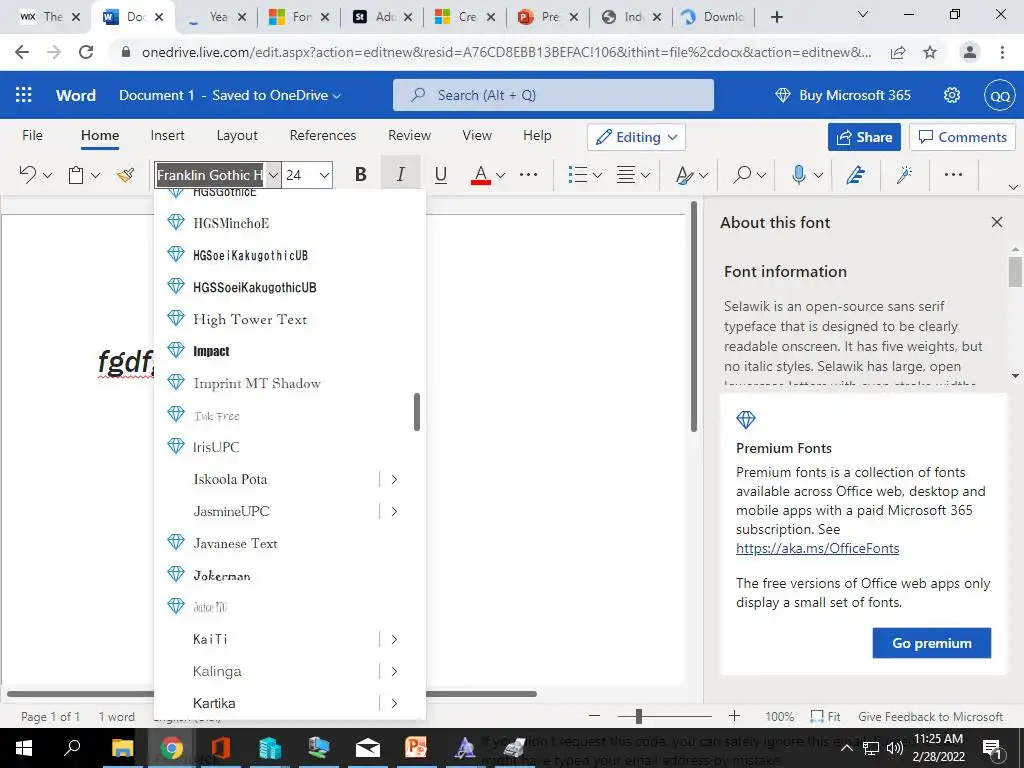1024x768 pixels.
Task: Select the Format Painter icon
Action: [x=125, y=174]
